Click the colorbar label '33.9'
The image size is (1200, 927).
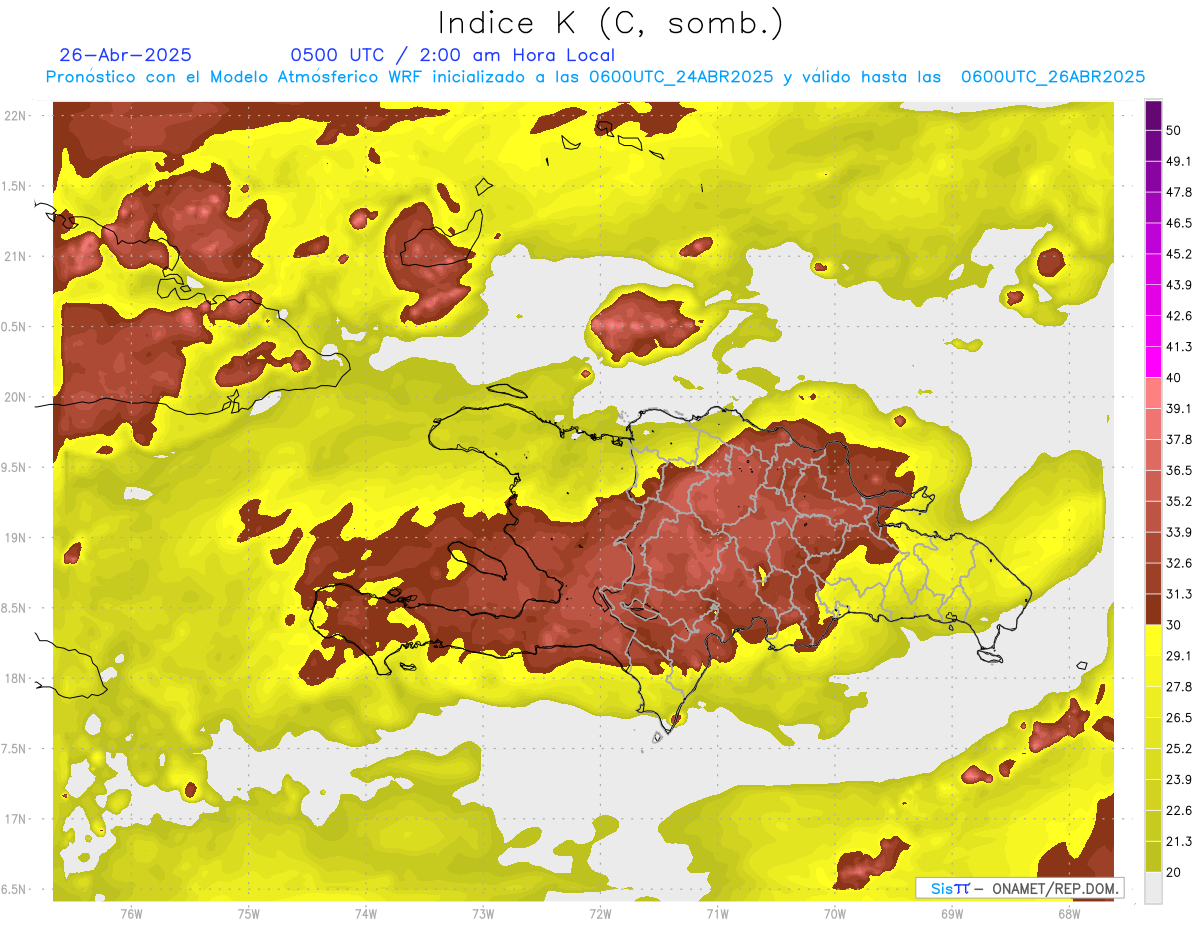point(1178,532)
